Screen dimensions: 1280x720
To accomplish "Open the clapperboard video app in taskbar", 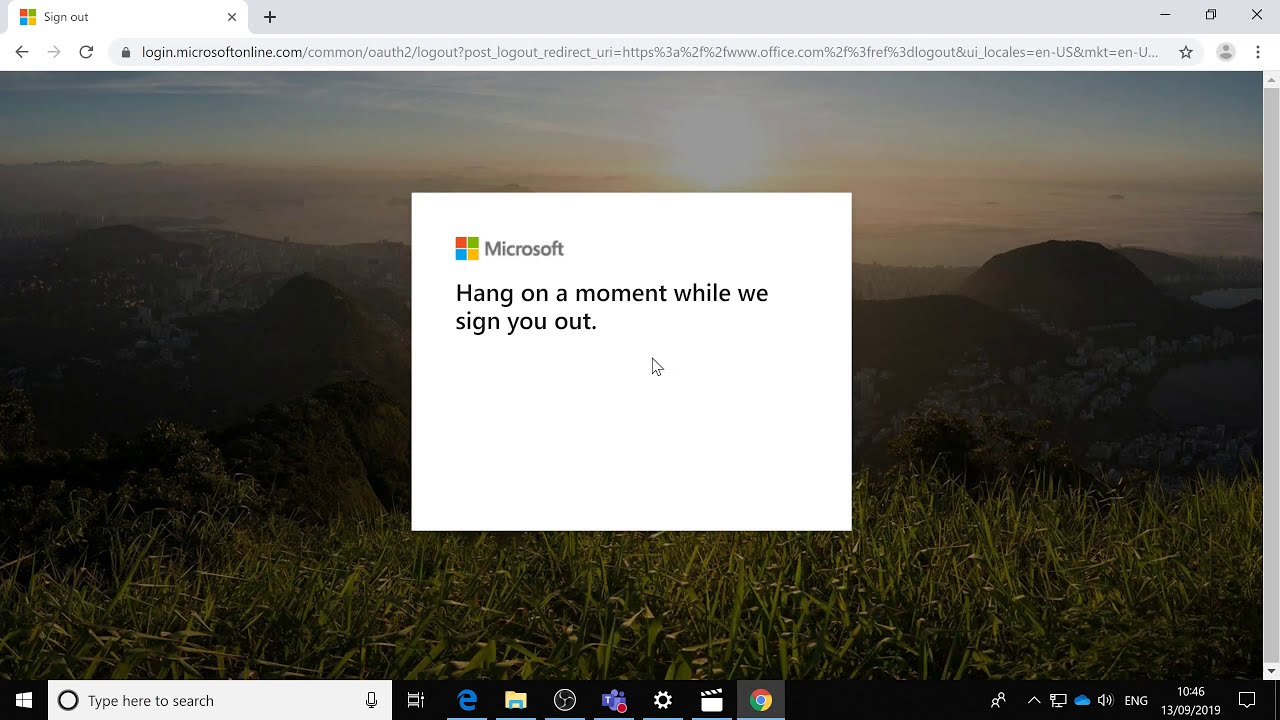I will (712, 700).
